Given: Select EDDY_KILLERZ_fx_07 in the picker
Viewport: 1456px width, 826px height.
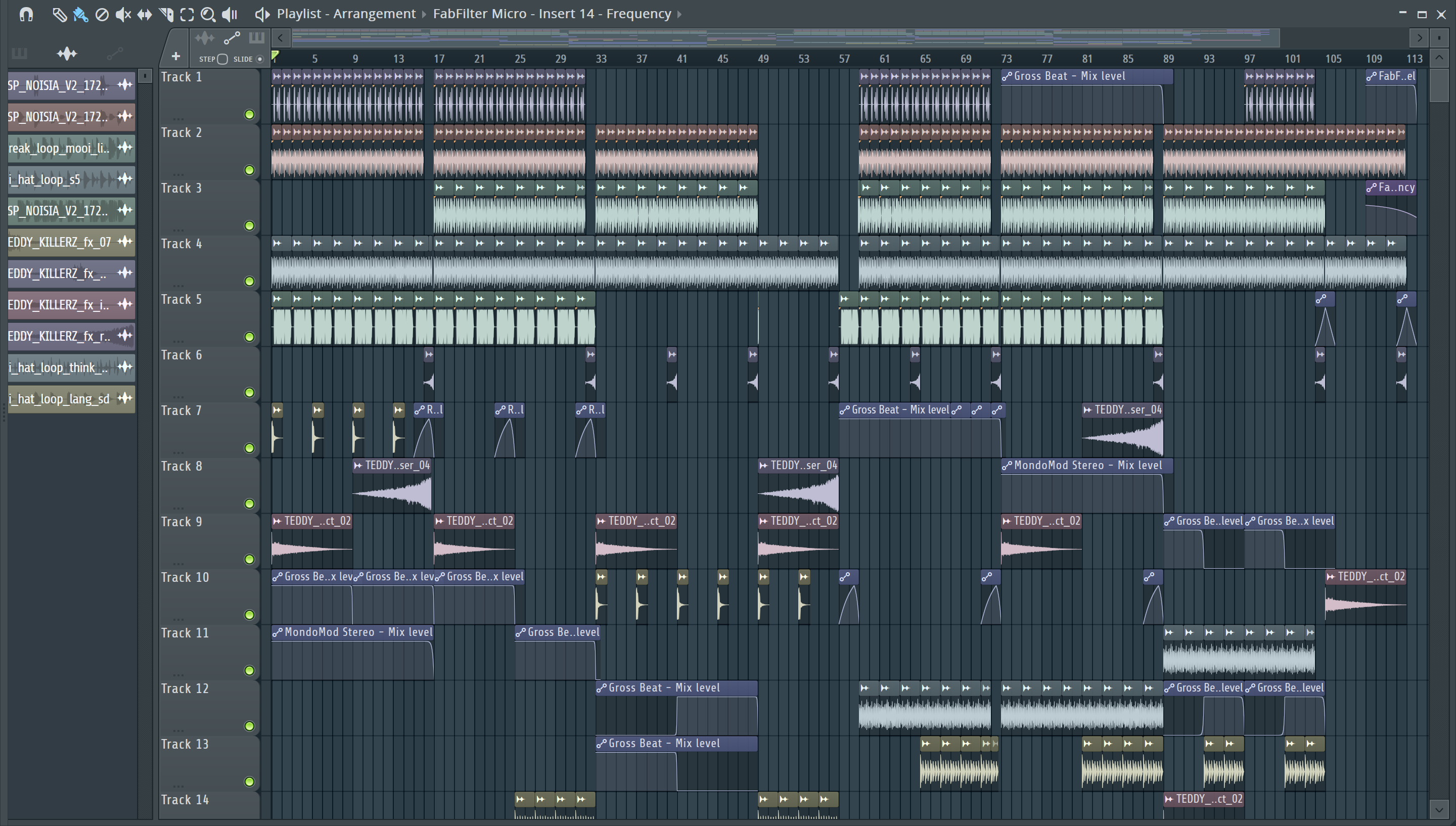Looking at the screenshot, I should tap(71, 242).
